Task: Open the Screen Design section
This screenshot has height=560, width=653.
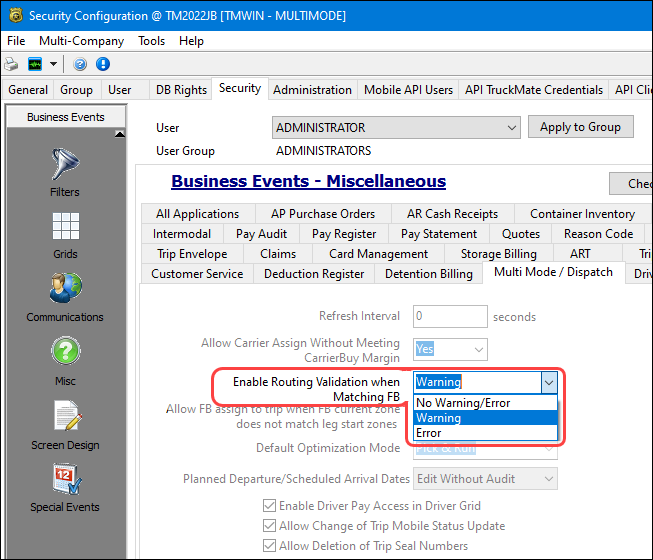Action: 64,424
